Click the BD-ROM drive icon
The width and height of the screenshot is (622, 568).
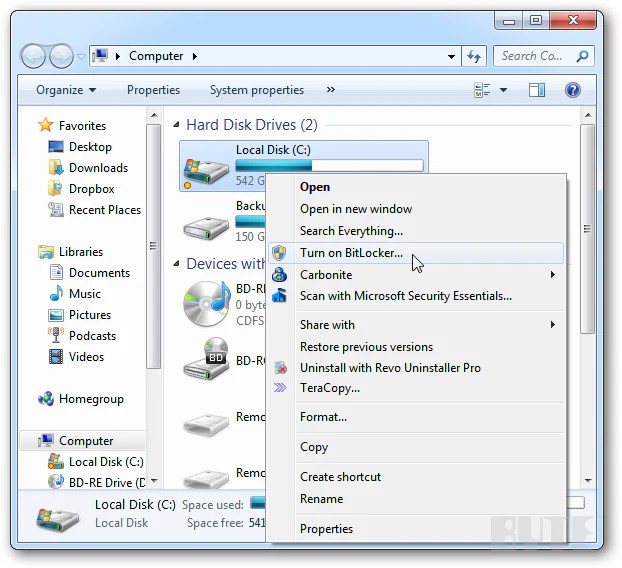click(x=206, y=359)
